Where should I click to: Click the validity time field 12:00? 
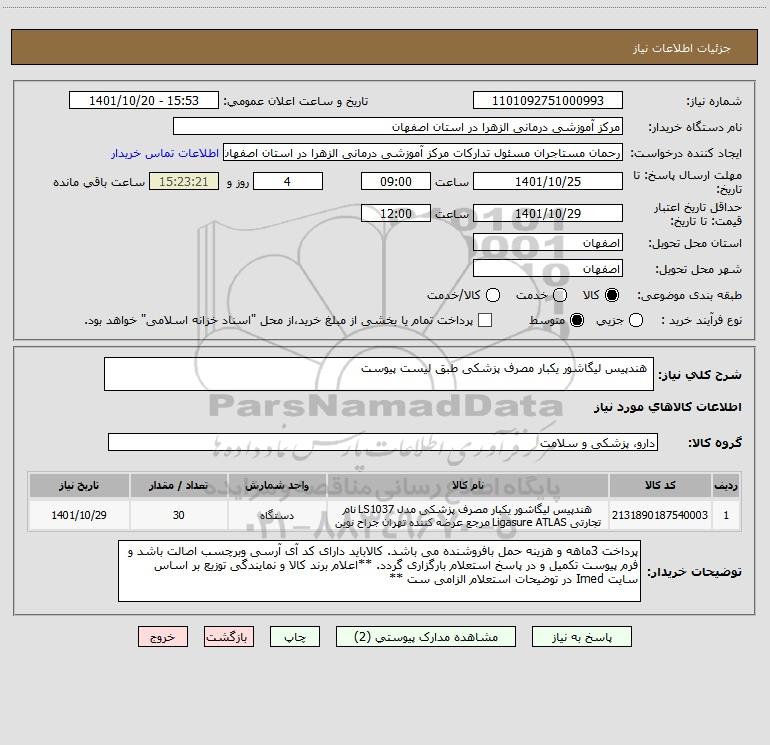tap(396, 213)
